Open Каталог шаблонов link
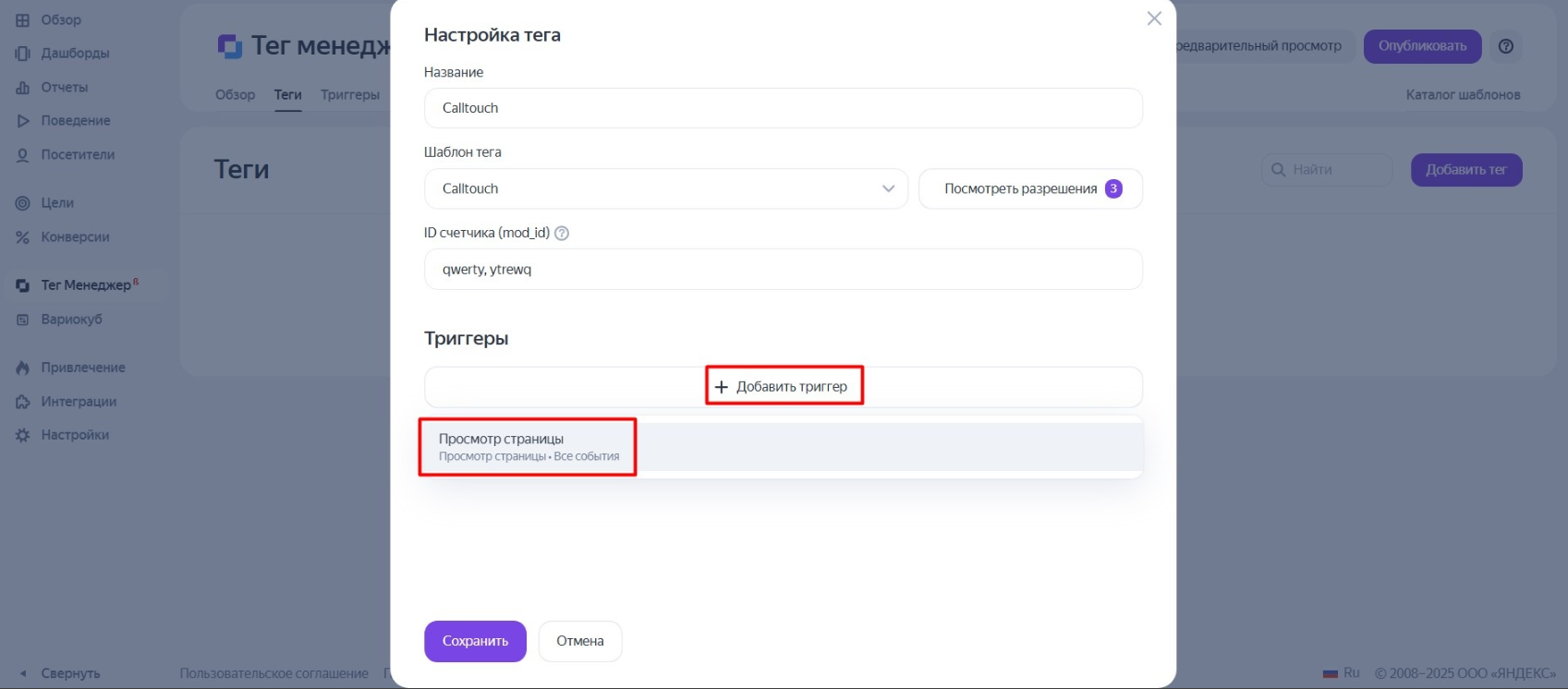Screen dimensions: 1568x689 pos(1464,95)
